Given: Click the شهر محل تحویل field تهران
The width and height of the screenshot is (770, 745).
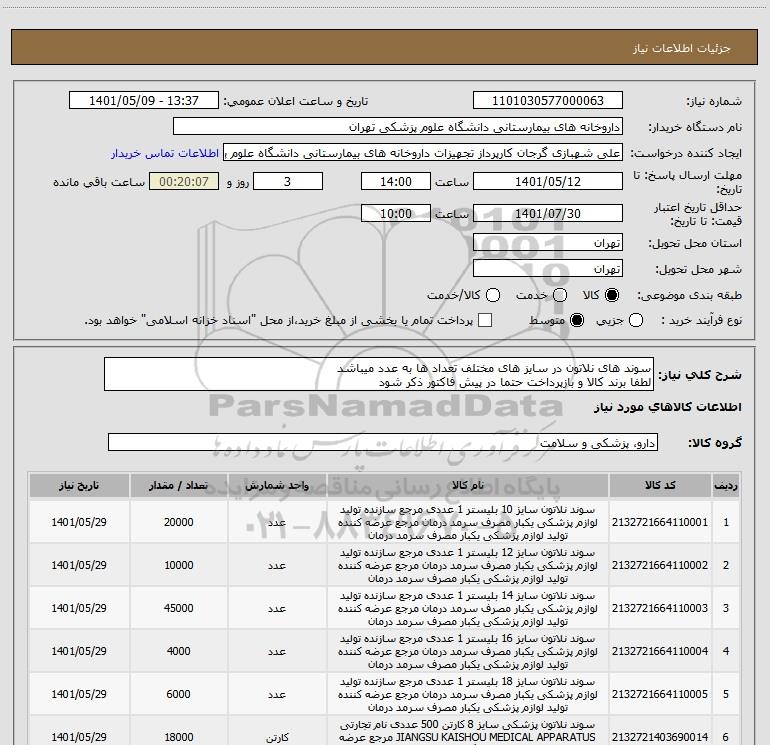Looking at the screenshot, I should click(548, 269).
